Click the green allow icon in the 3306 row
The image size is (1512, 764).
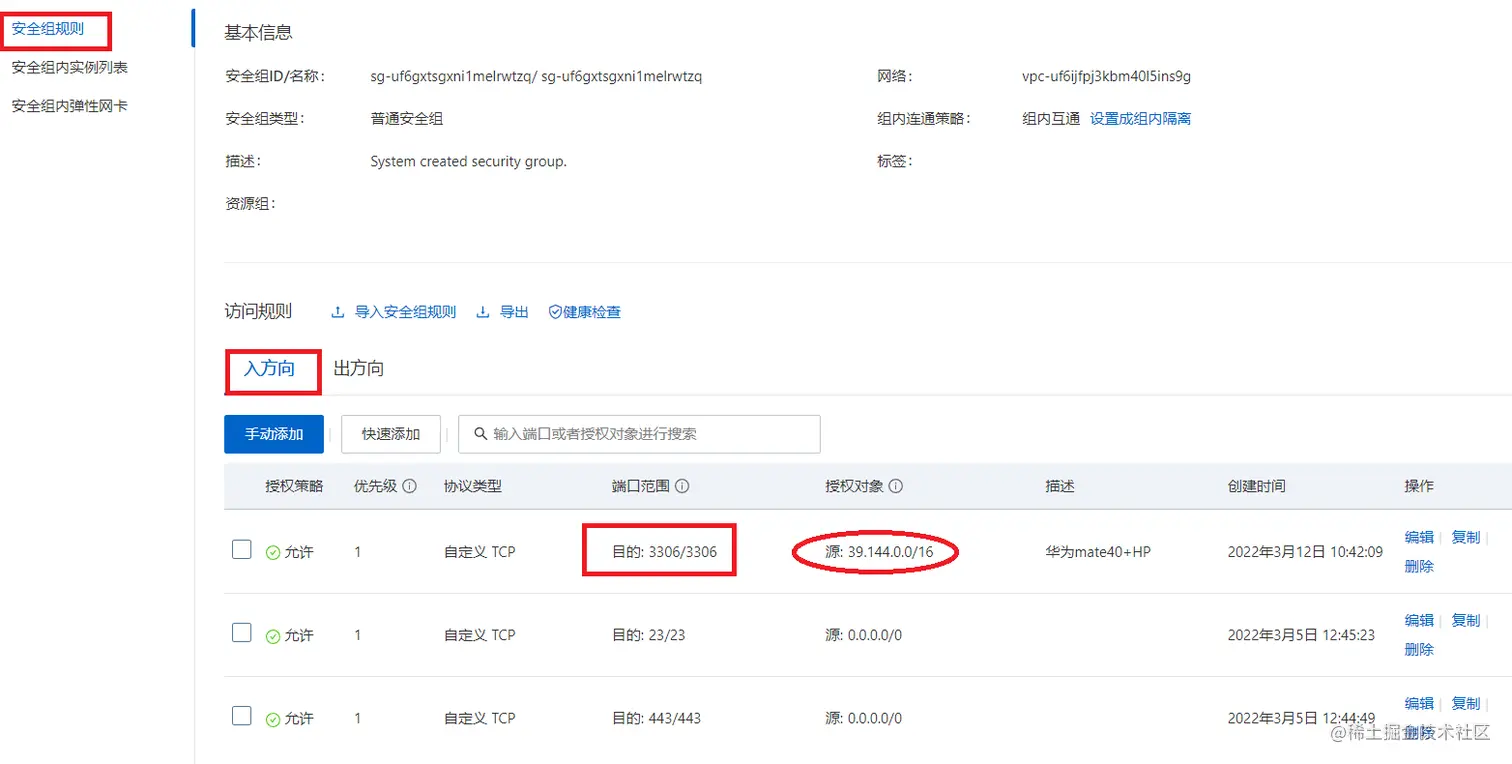pos(273,552)
